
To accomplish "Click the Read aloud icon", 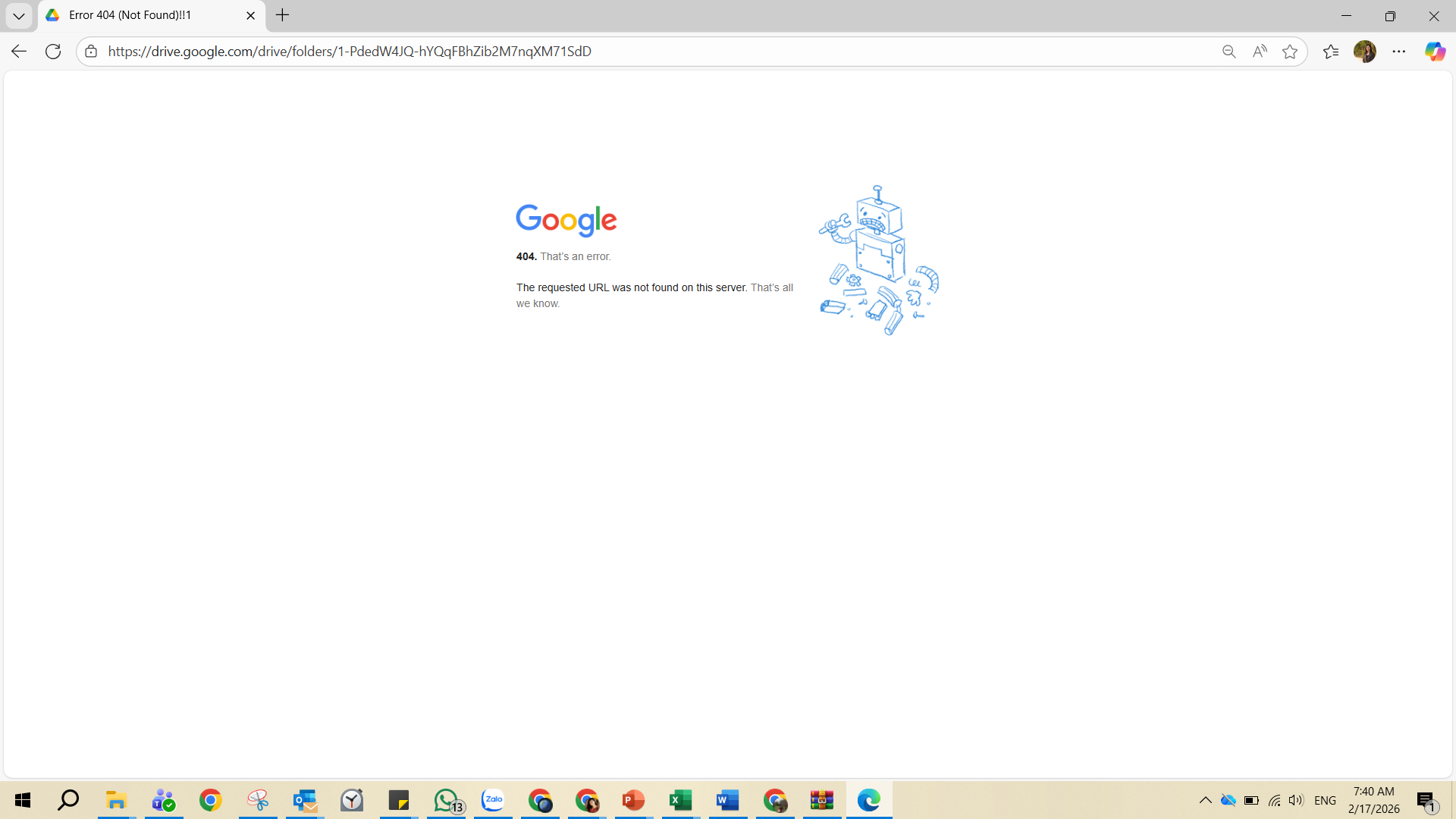I will coord(1260,52).
